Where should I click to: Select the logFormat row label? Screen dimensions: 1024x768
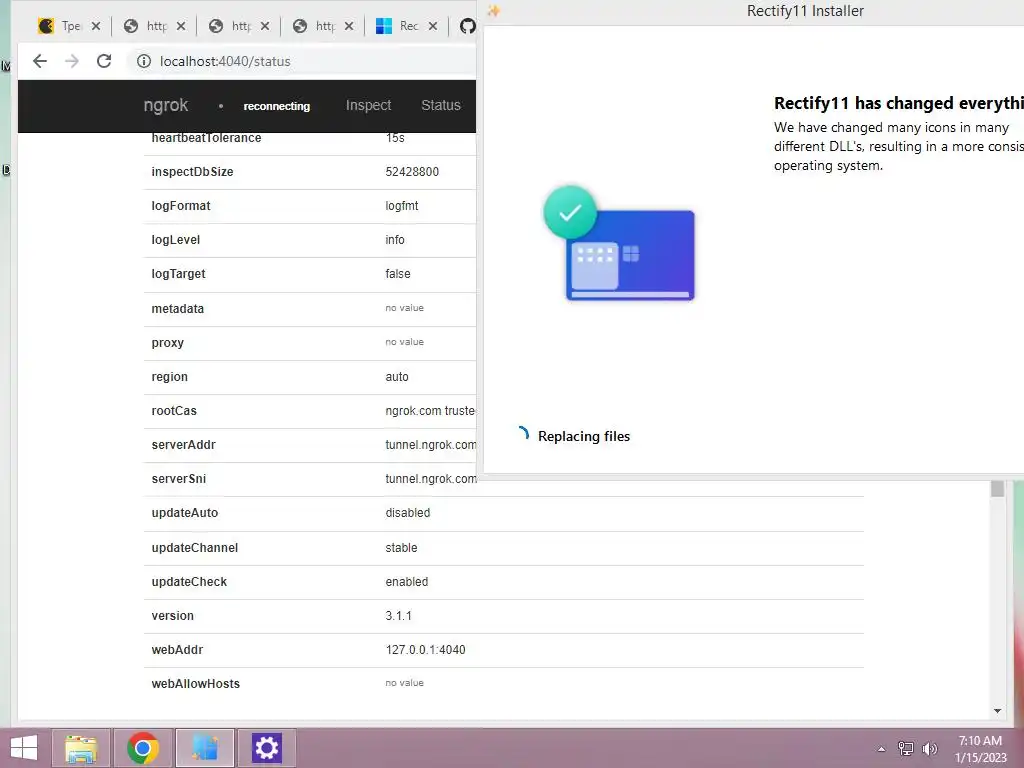pyautogui.click(x=181, y=206)
